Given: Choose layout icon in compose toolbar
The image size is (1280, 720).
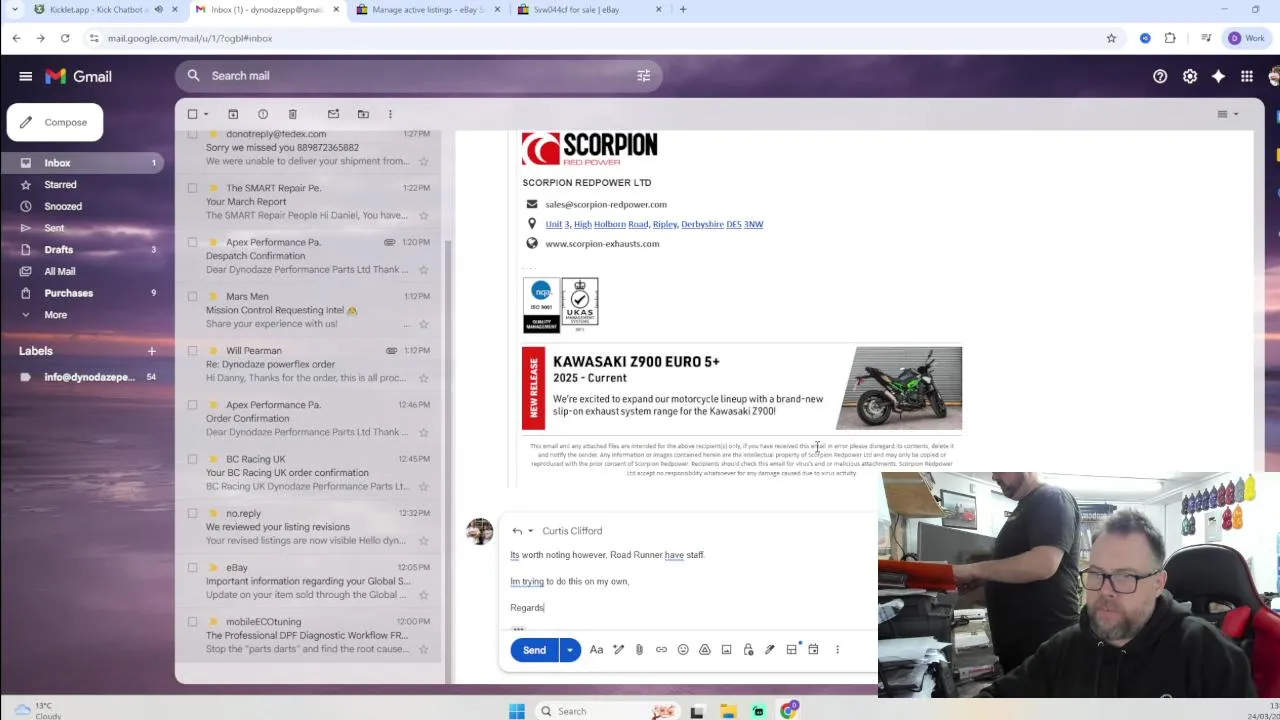Looking at the screenshot, I should coord(791,650).
